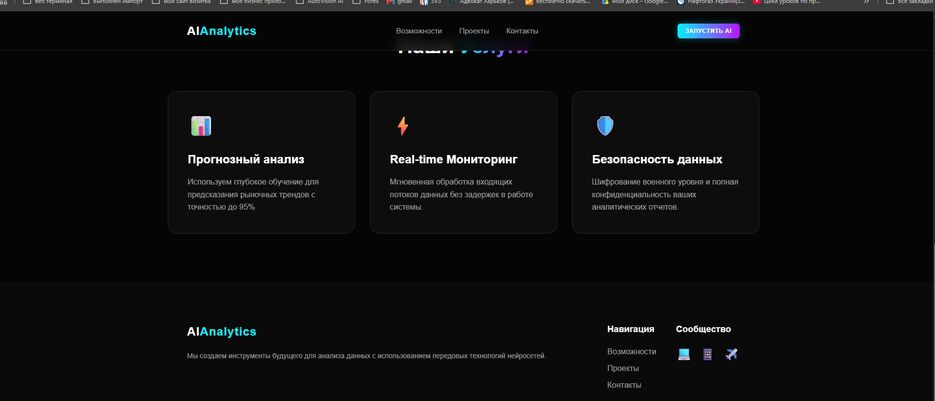Click the AIAnalytics logo in the header
The width and height of the screenshot is (935, 401).
click(221, 31)
